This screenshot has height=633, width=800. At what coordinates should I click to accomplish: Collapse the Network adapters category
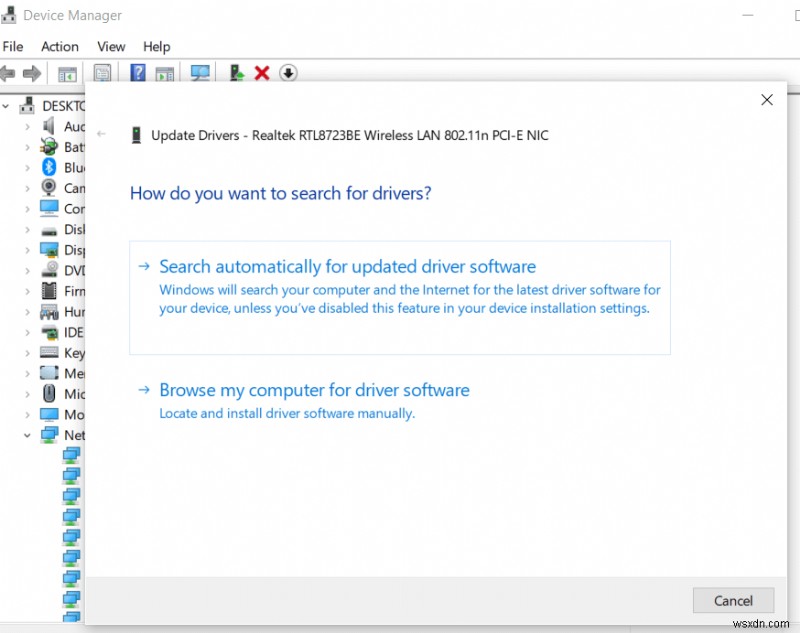click(27, 435)
